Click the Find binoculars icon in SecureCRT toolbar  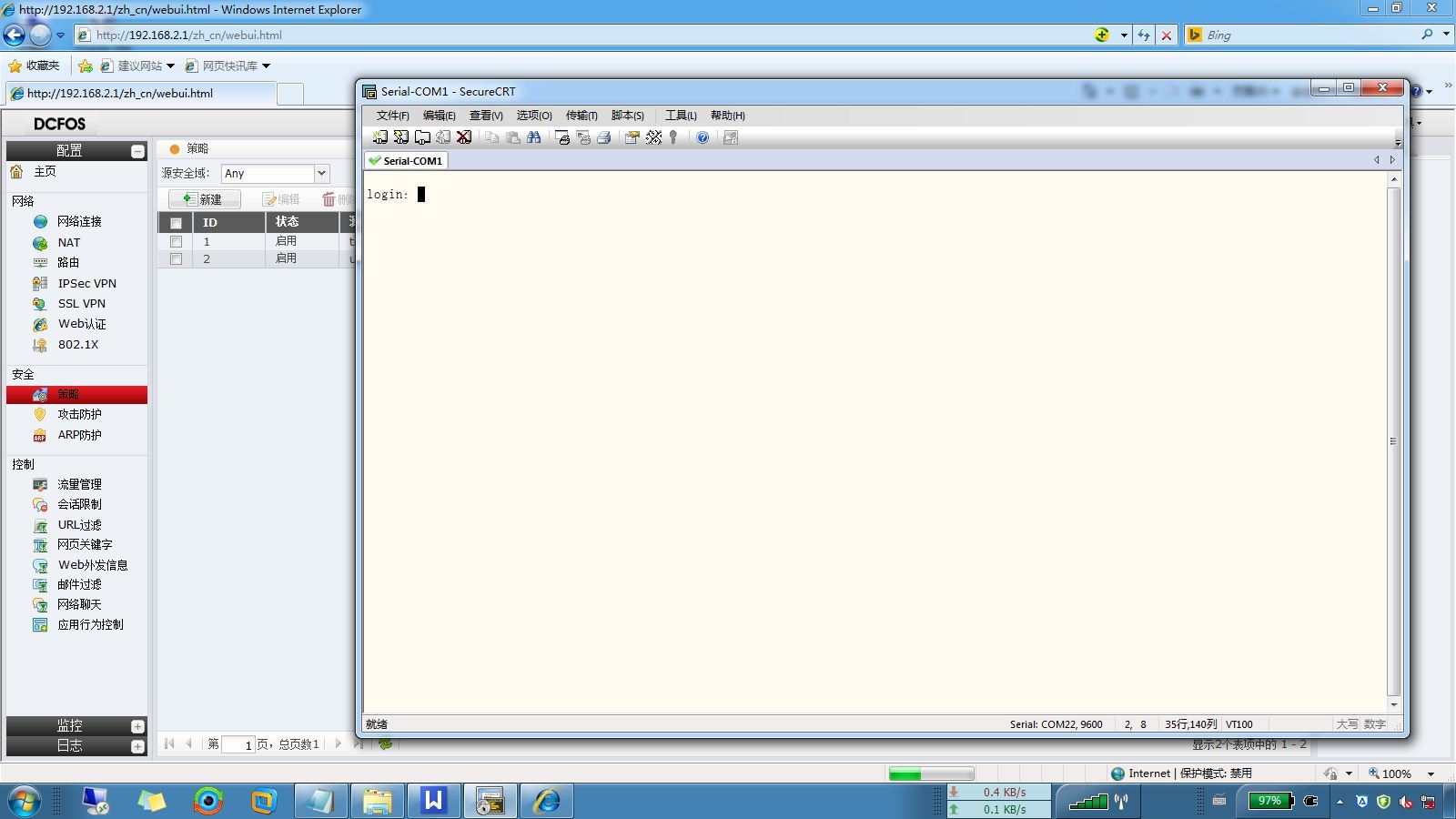(534, 137)
